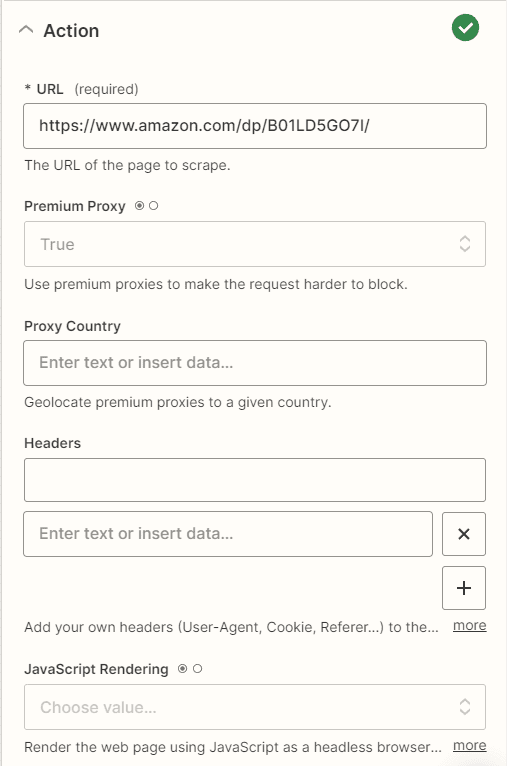Add a new header with plus button
The height and width of the screenshot is (766, 507).
pyautogui.click(x=464, y=588)
